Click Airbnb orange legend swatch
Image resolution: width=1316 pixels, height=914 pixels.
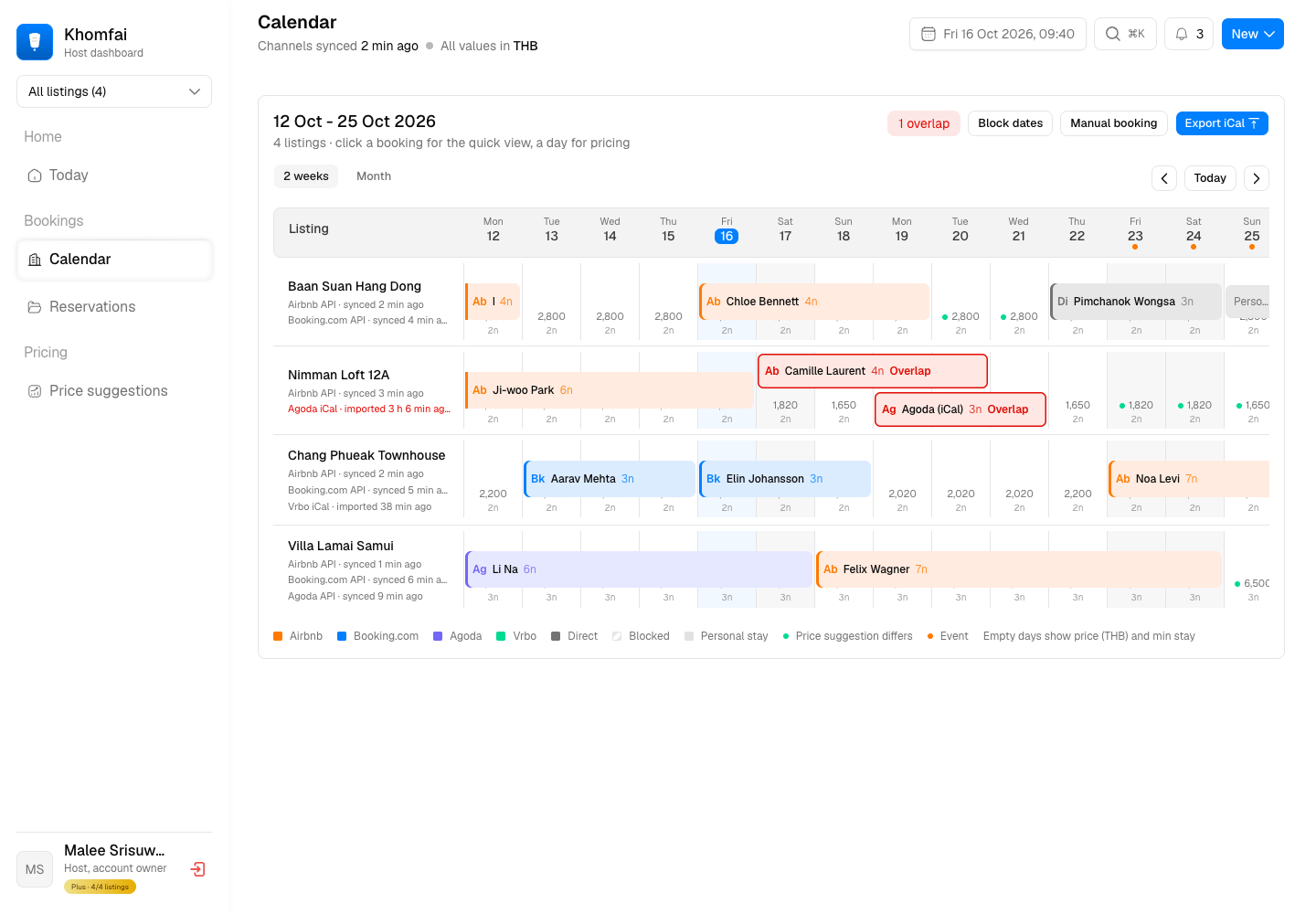coord(278,636)
